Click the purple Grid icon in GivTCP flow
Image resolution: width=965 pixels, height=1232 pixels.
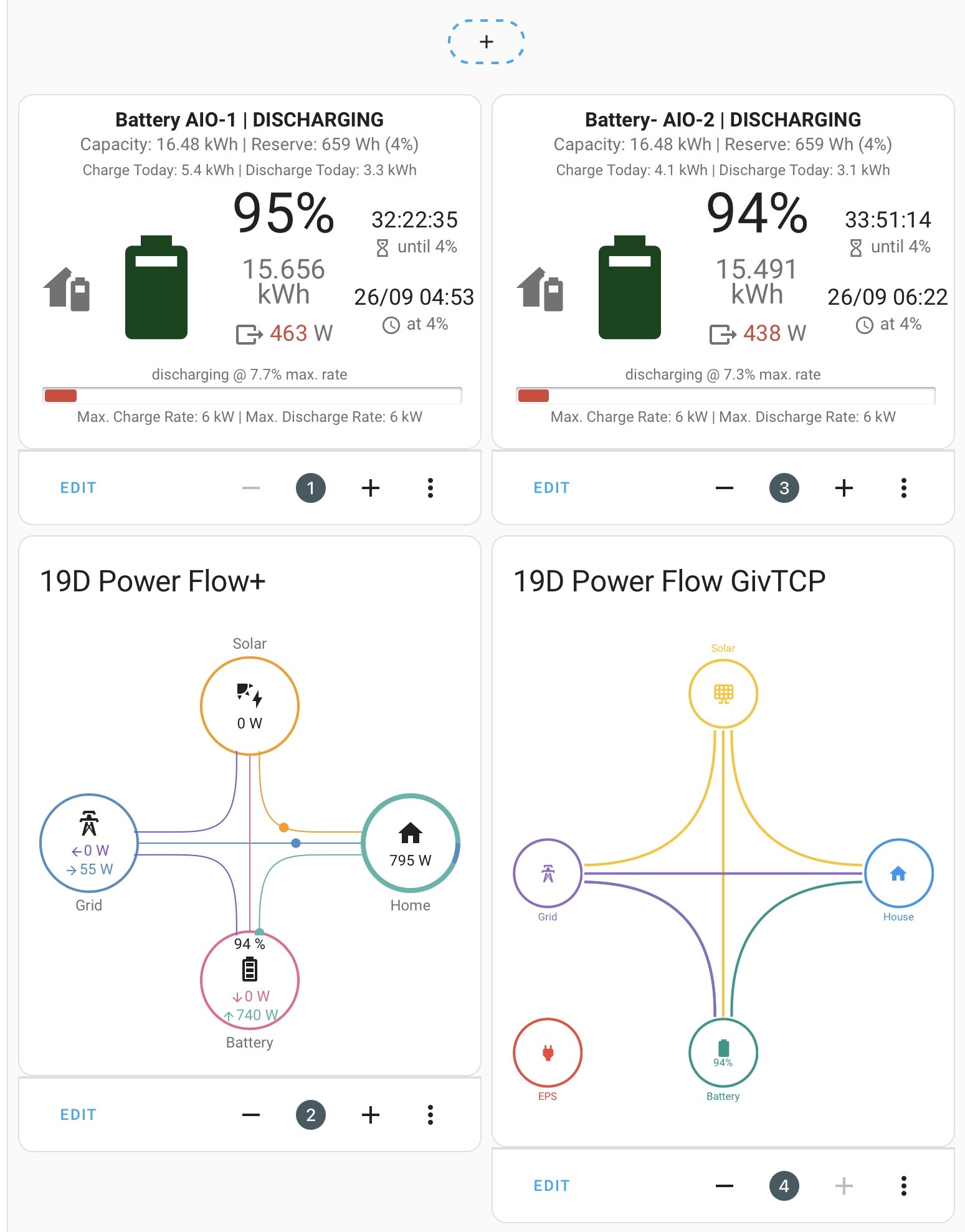pyautogui.click(x=548, y=874)
